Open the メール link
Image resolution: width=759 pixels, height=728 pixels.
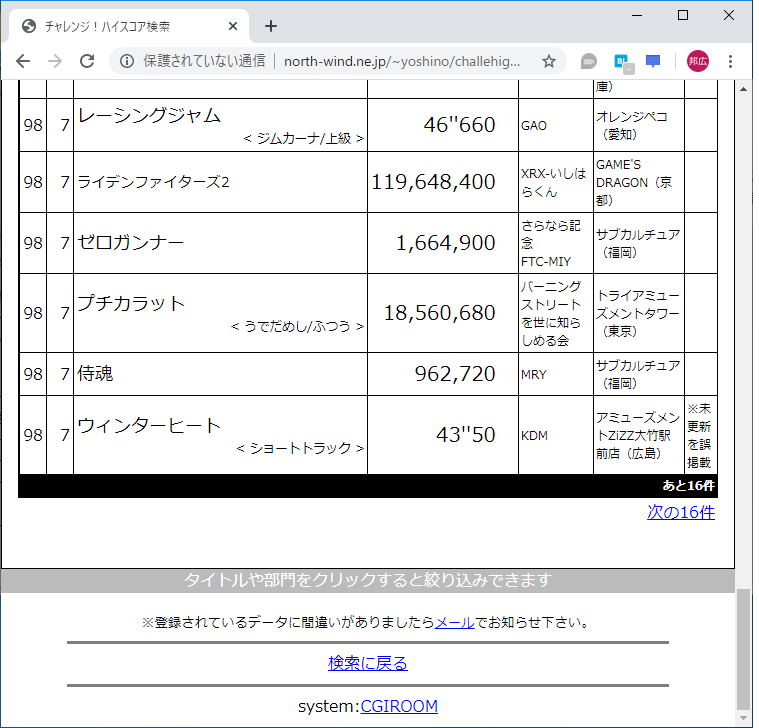pos(455,622)
